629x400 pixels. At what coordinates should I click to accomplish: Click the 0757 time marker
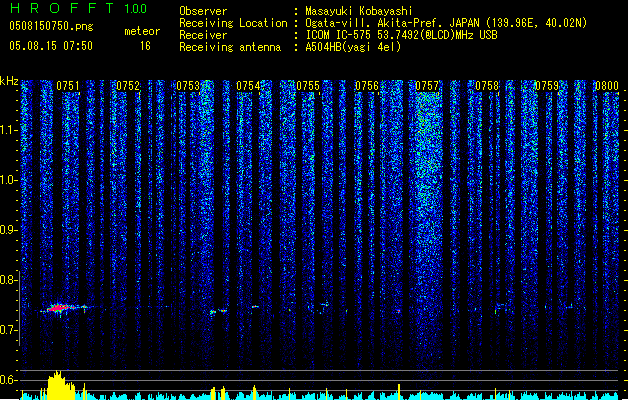[427, 86]
